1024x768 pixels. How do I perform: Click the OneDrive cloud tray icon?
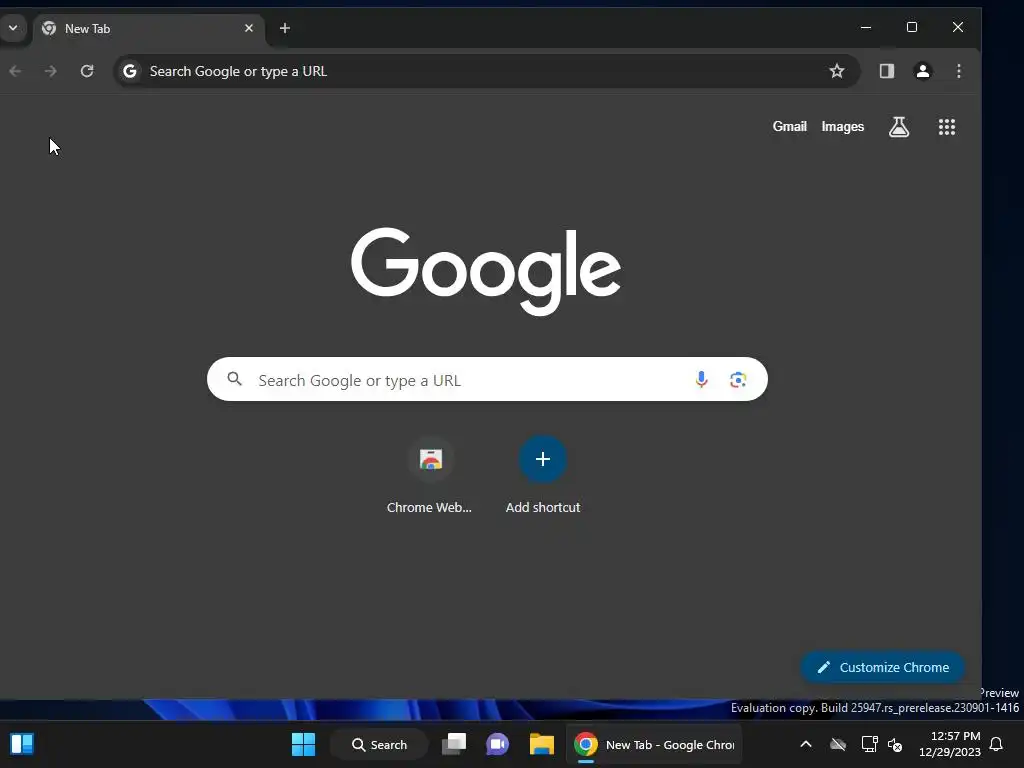[838, 744]
